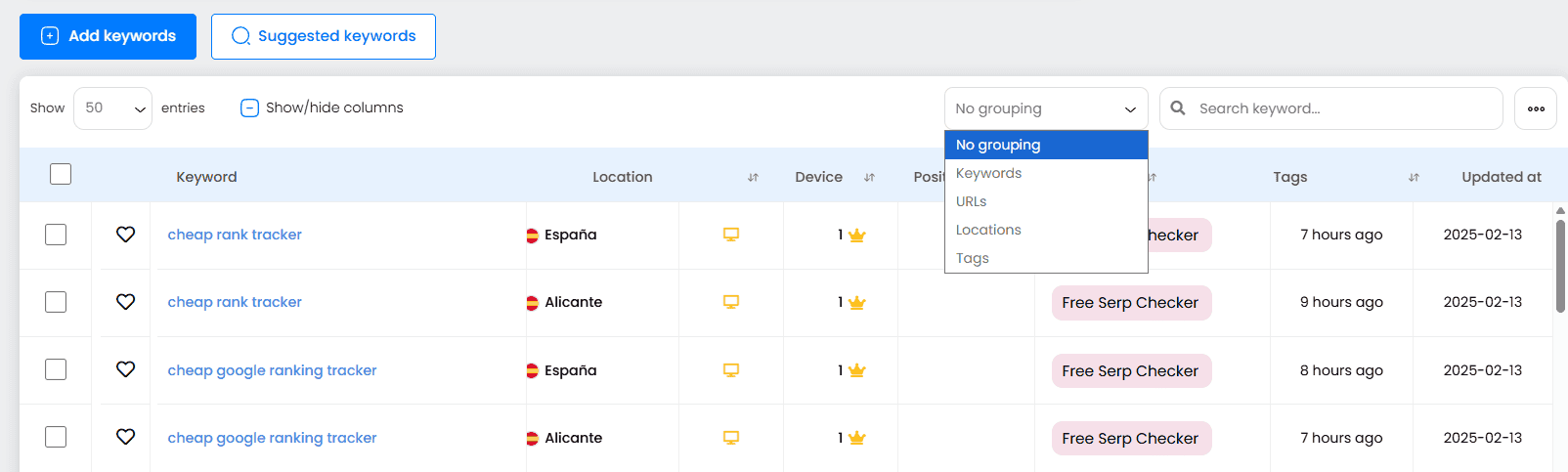Expand Show/hide columns options
1568x472 pixels.
(322, 107)
